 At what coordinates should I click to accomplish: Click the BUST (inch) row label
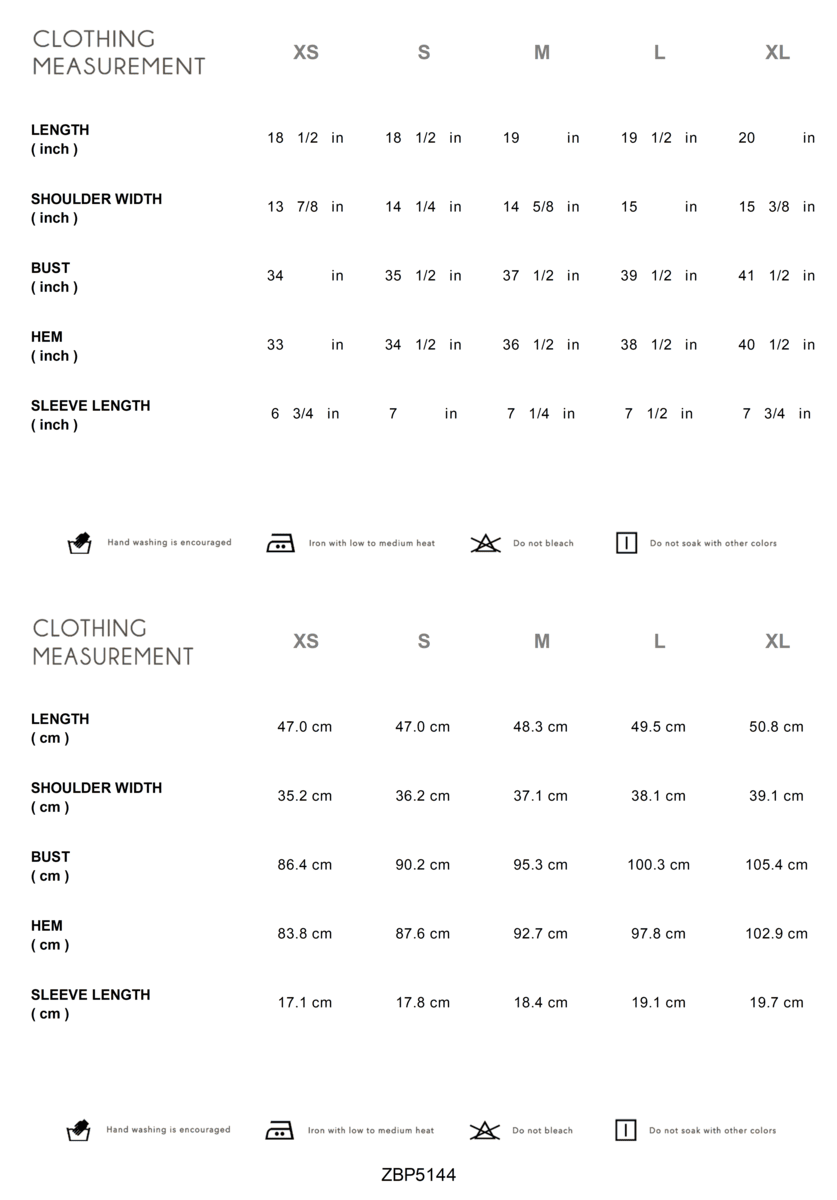click(54, 277)
